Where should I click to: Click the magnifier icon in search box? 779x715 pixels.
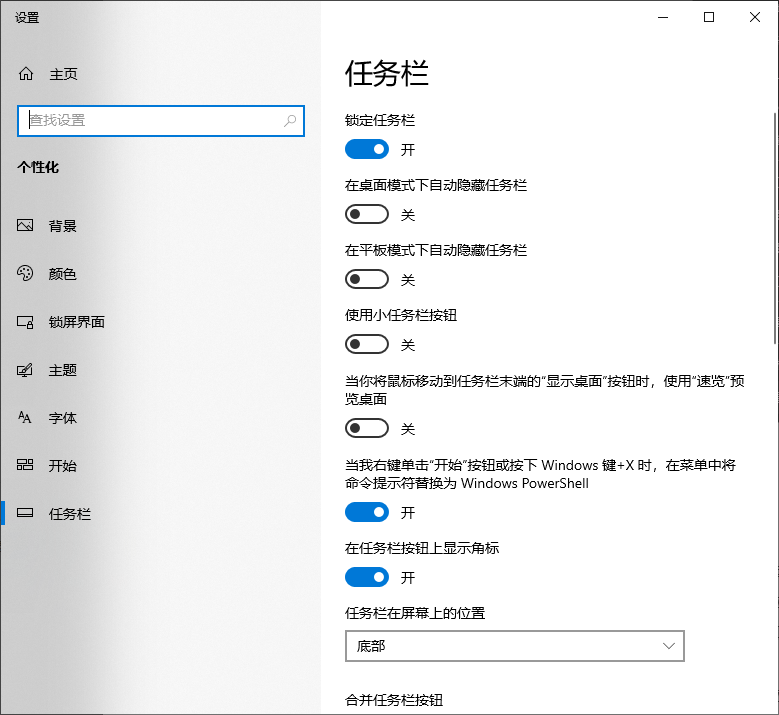click(290, 121)
